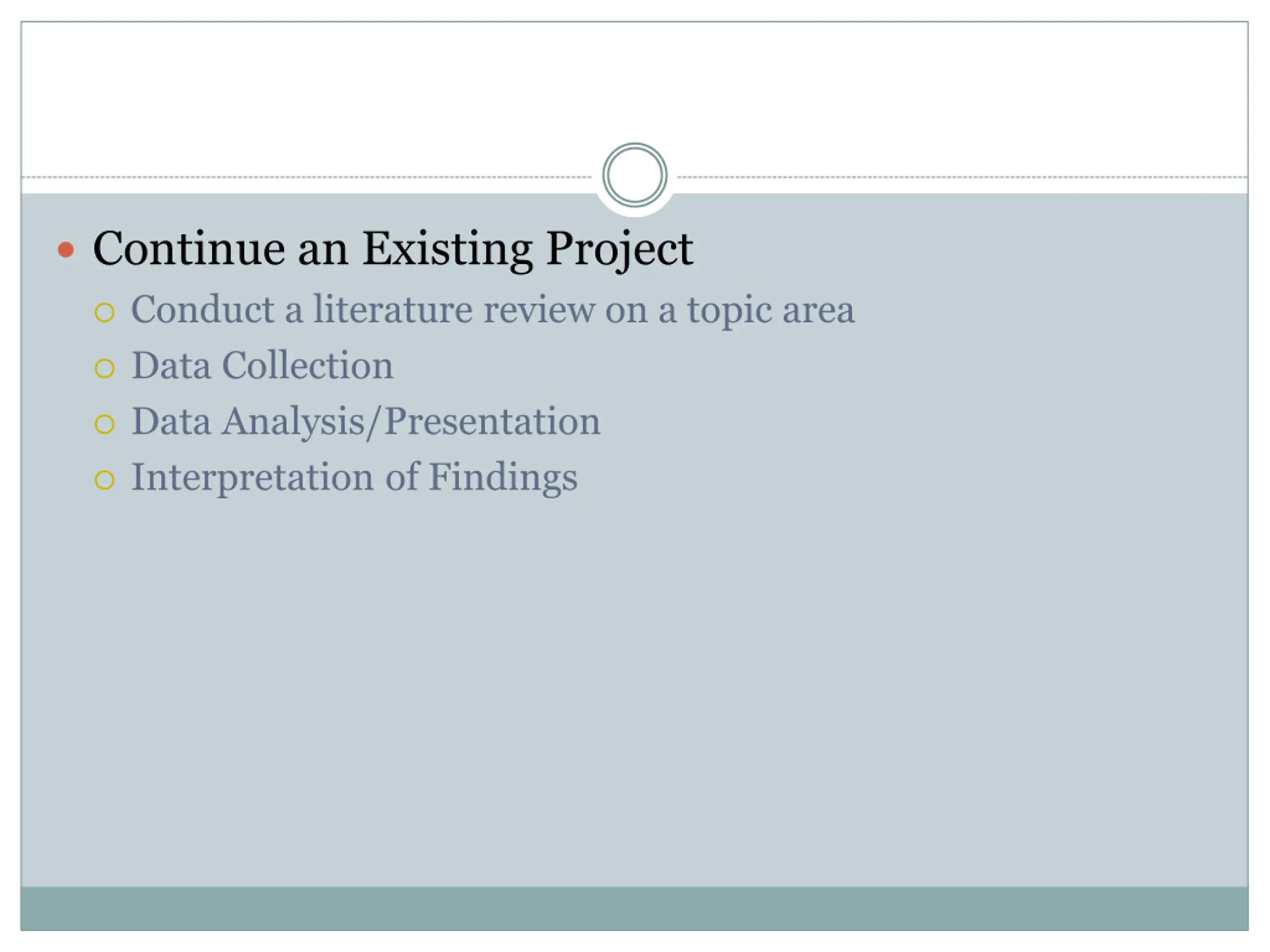Image resolution: width=1270 pixels, height=952 pixels.
Task: Click the word "literature" in the first sub-bullet
Action: 393,309
